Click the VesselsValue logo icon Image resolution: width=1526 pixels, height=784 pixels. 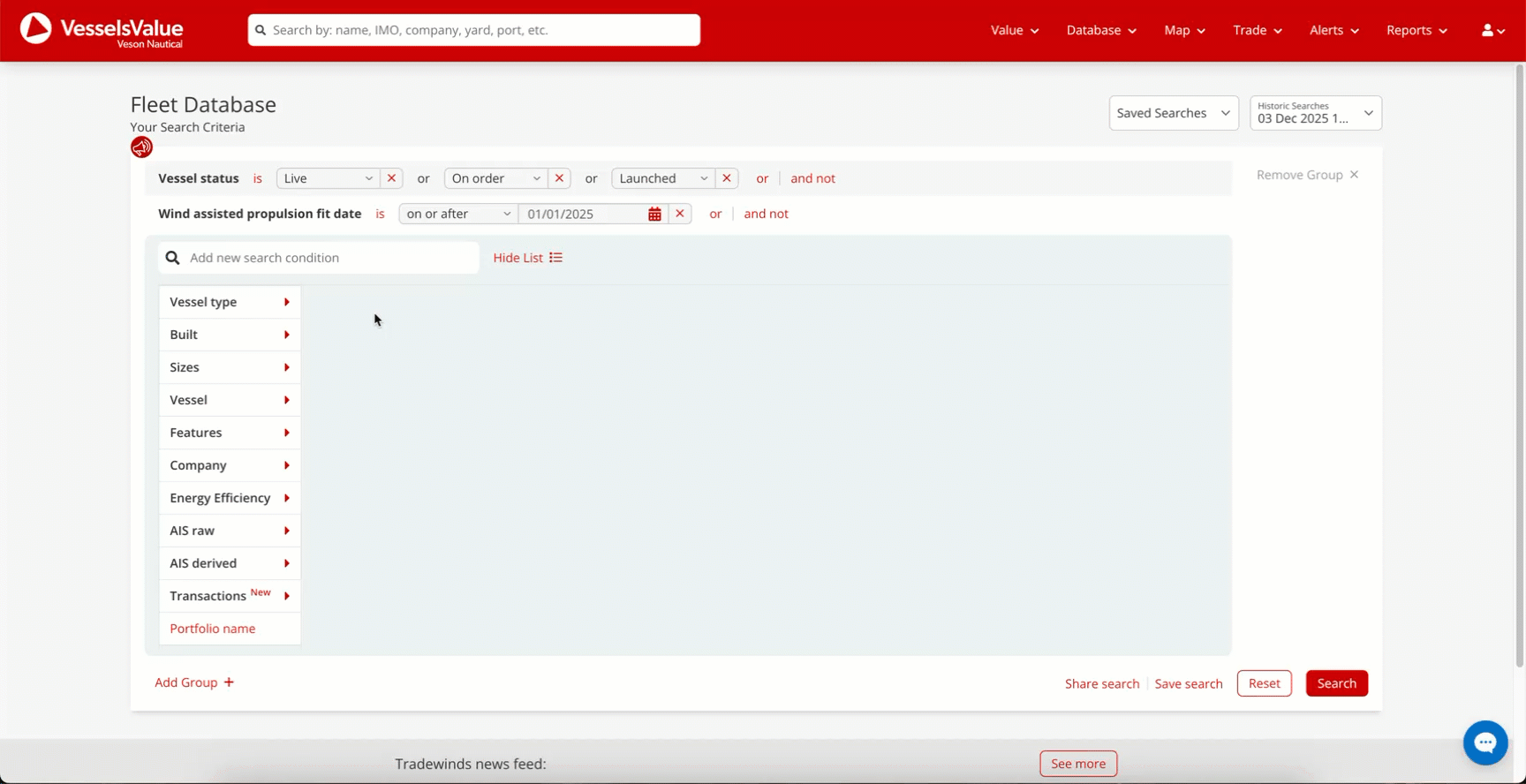tap(35, 29)
